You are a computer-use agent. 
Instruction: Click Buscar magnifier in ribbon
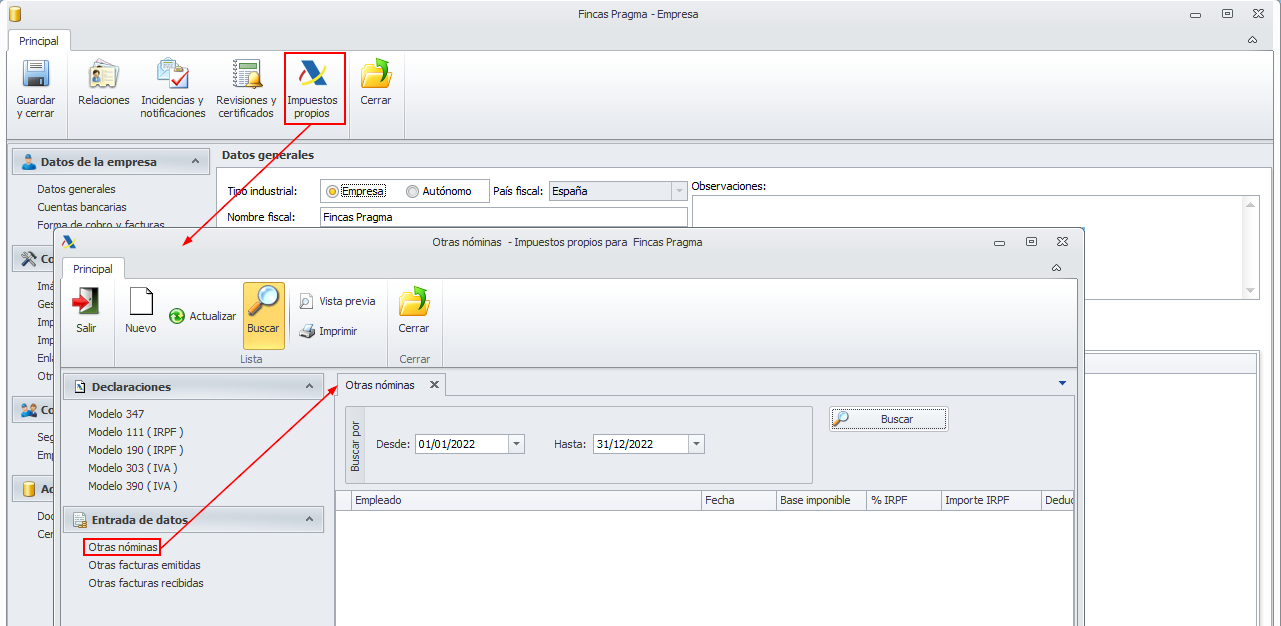pyautogui.click(x=264, y=301)
